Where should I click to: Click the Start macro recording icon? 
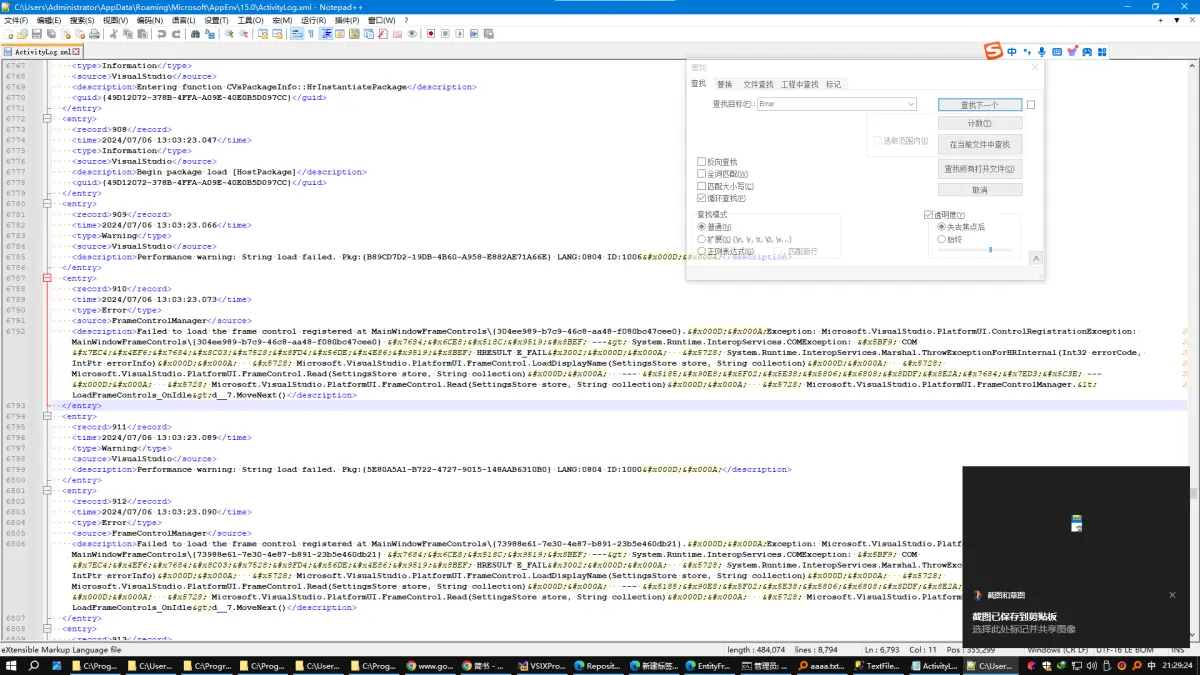point(431,34)
